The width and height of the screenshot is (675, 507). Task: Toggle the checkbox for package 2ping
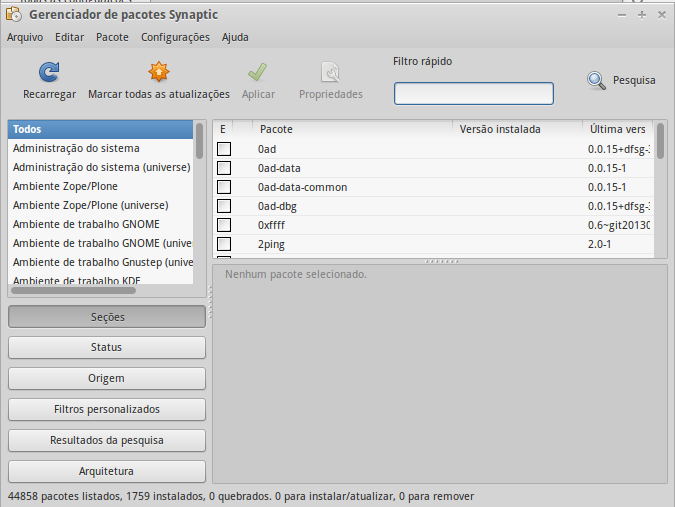pyautogui.click(x=224, y=244)
